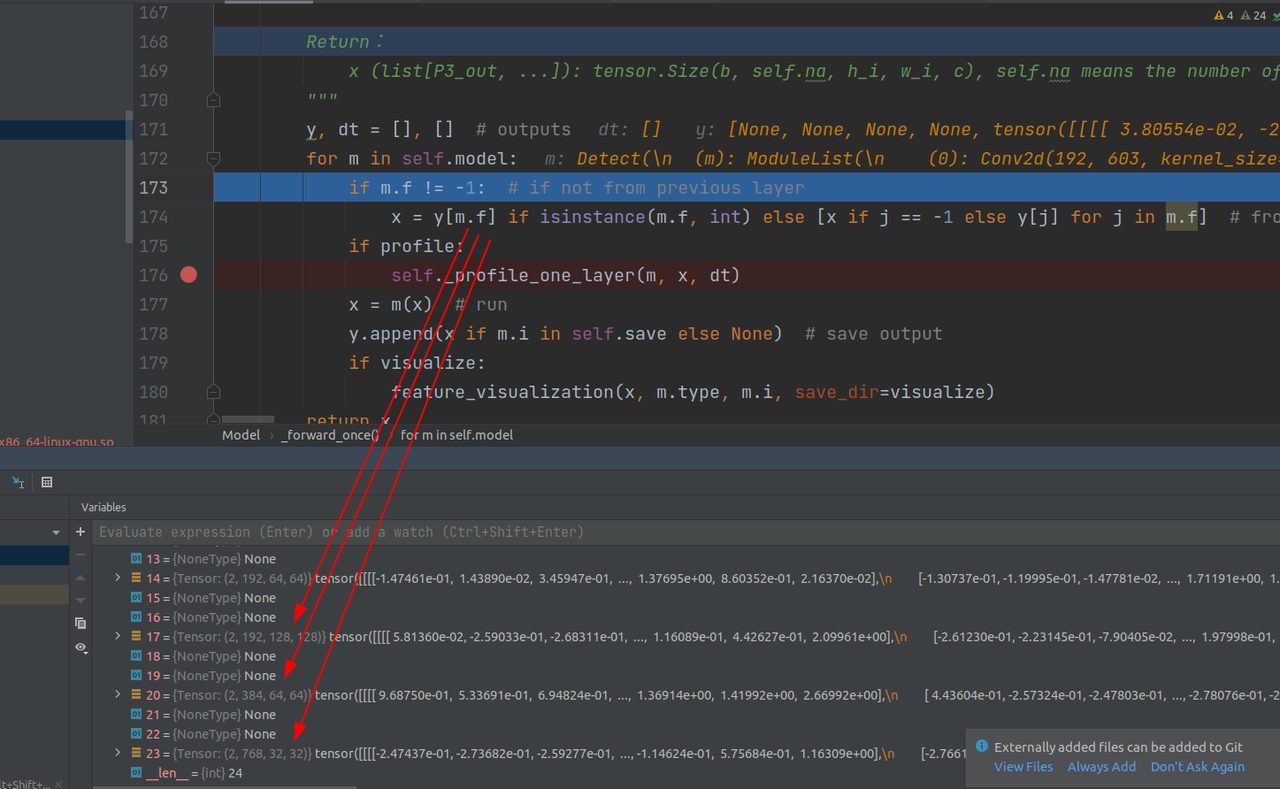This screenshot has height=789, width=1280.
Task: Click the _forward_once() breadcrumb
Action: (330, 435)
